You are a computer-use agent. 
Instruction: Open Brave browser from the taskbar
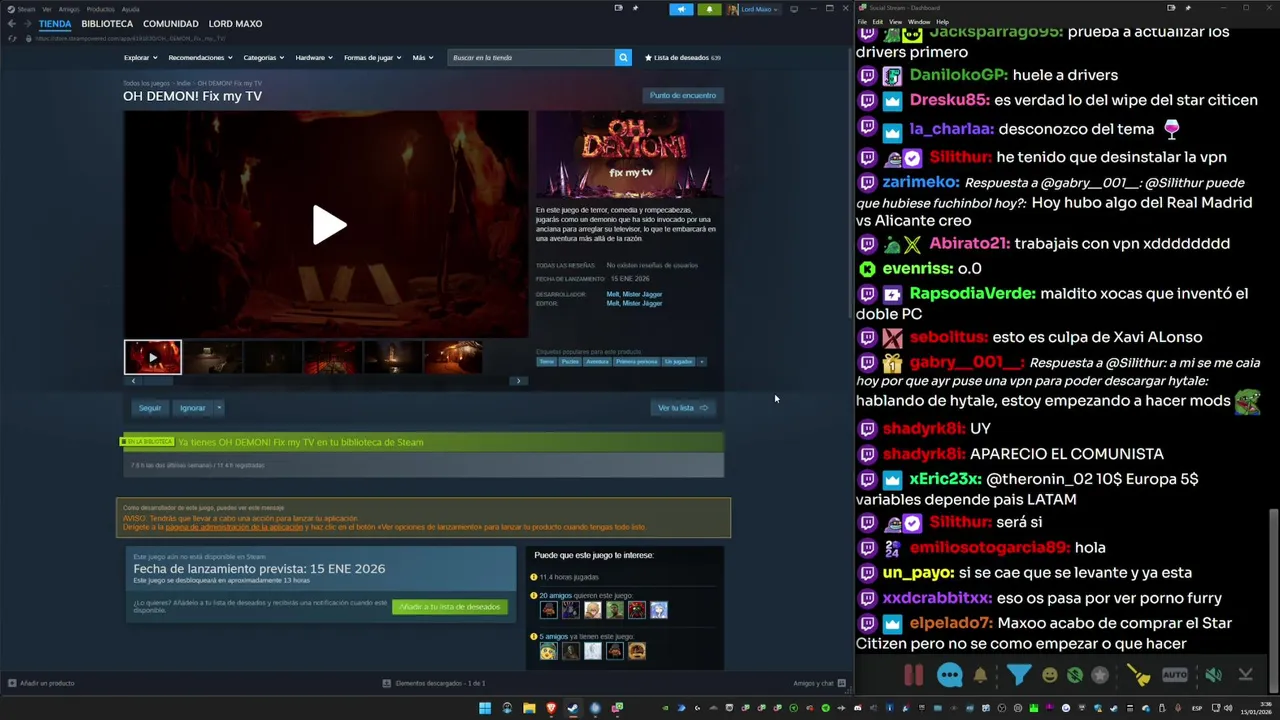(x=551, y=708)
